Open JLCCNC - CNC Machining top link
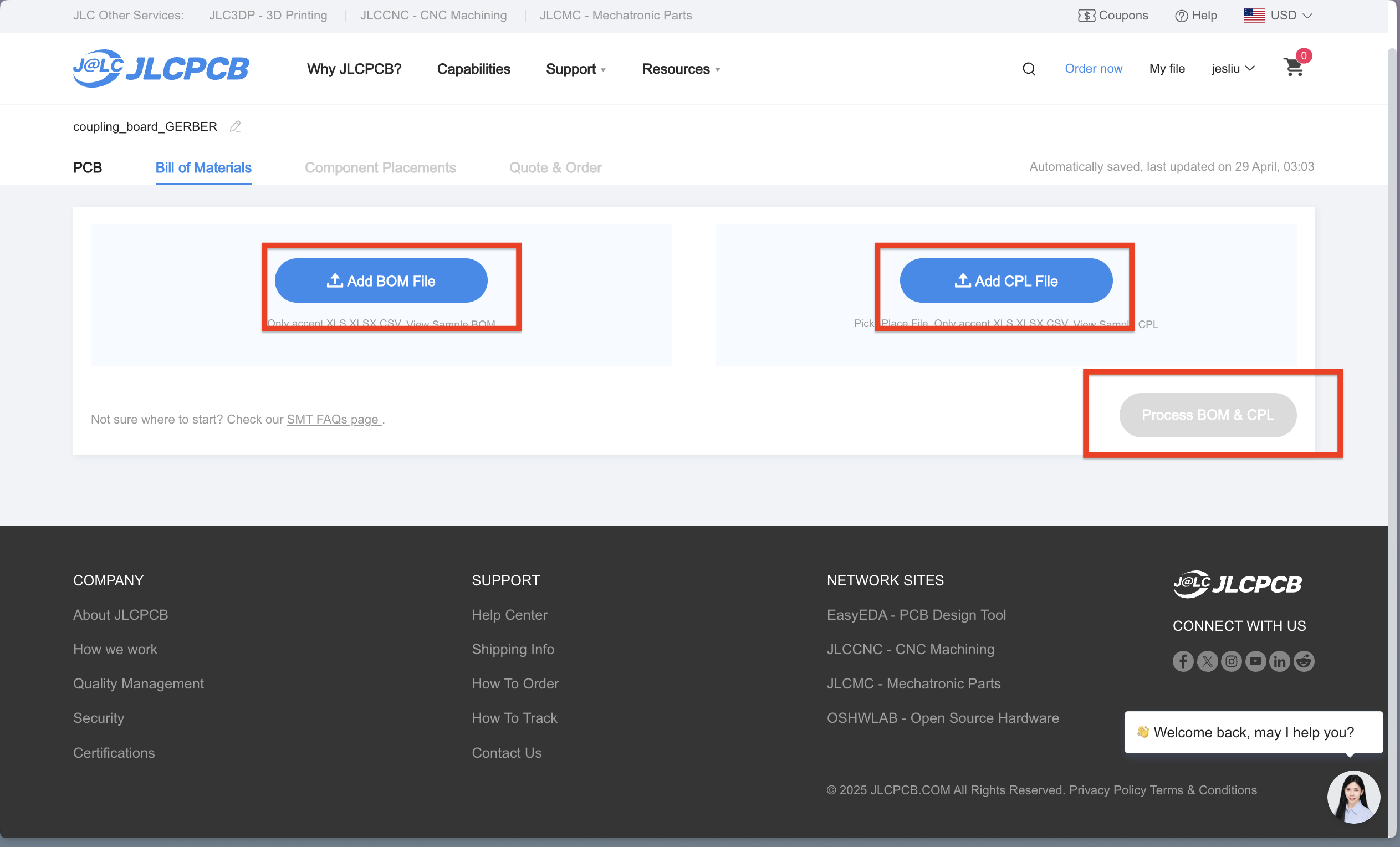Screen dimensions: 1400x847 coord(433,16)
